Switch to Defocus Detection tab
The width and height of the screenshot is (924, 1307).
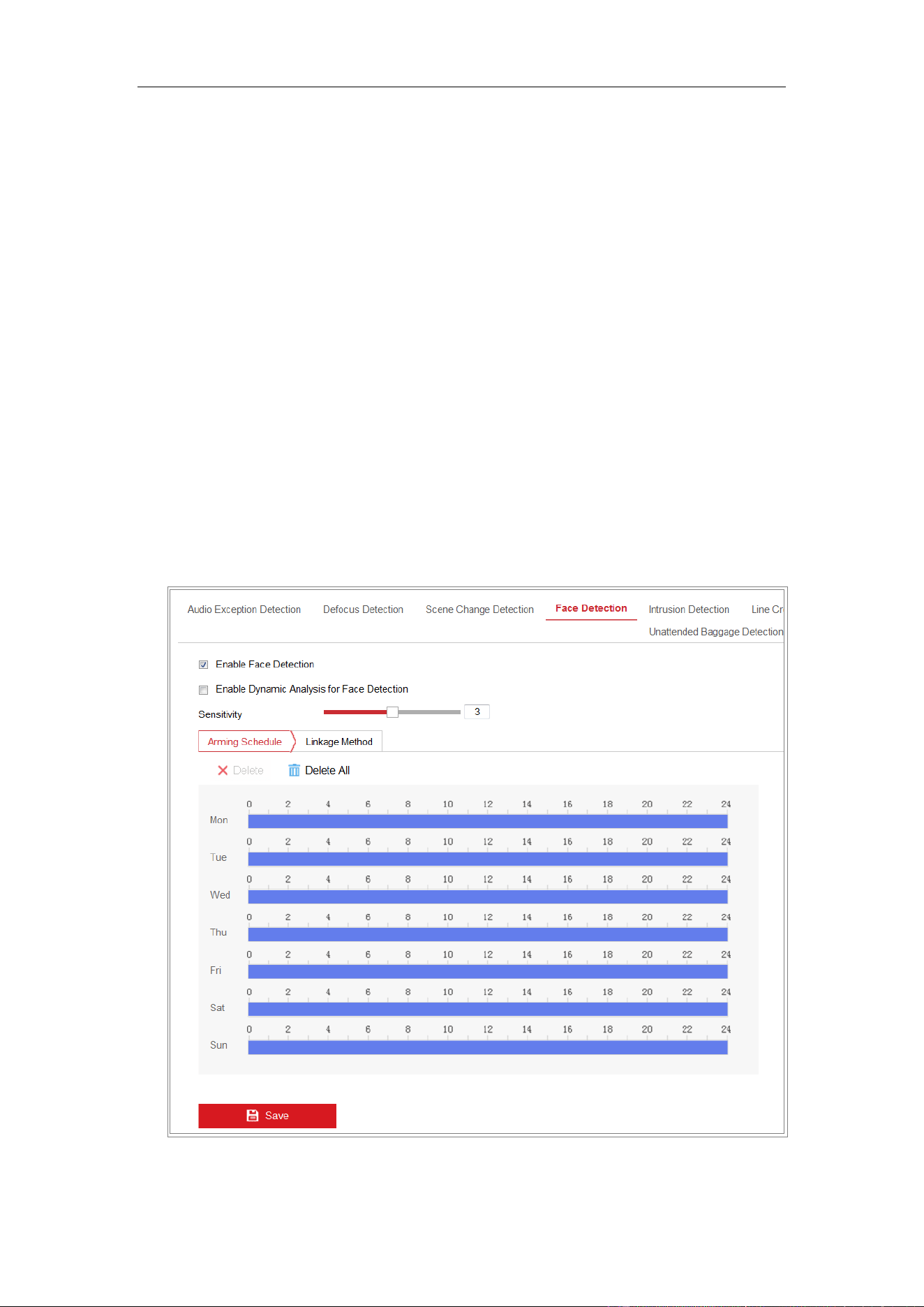[x=363, y=610]
